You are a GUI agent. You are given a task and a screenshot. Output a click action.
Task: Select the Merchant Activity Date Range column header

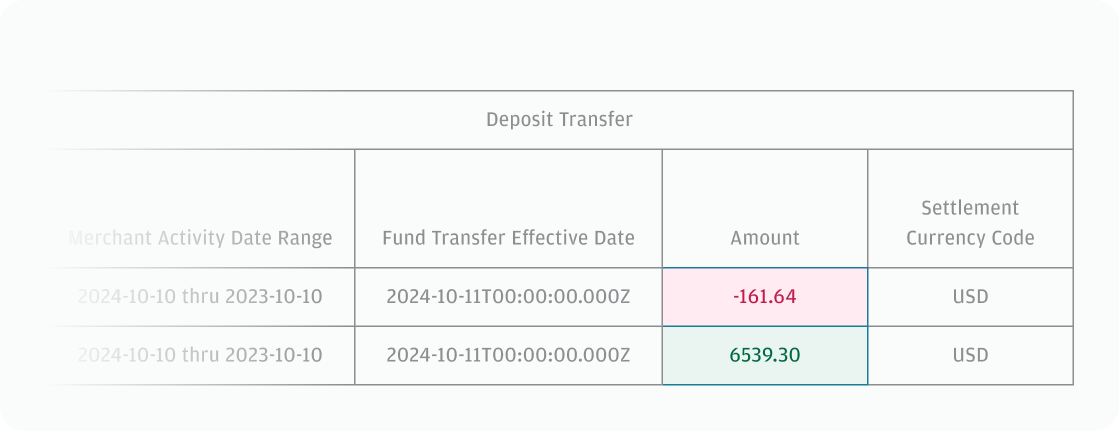pyautogui.click(x=200, y=238)
